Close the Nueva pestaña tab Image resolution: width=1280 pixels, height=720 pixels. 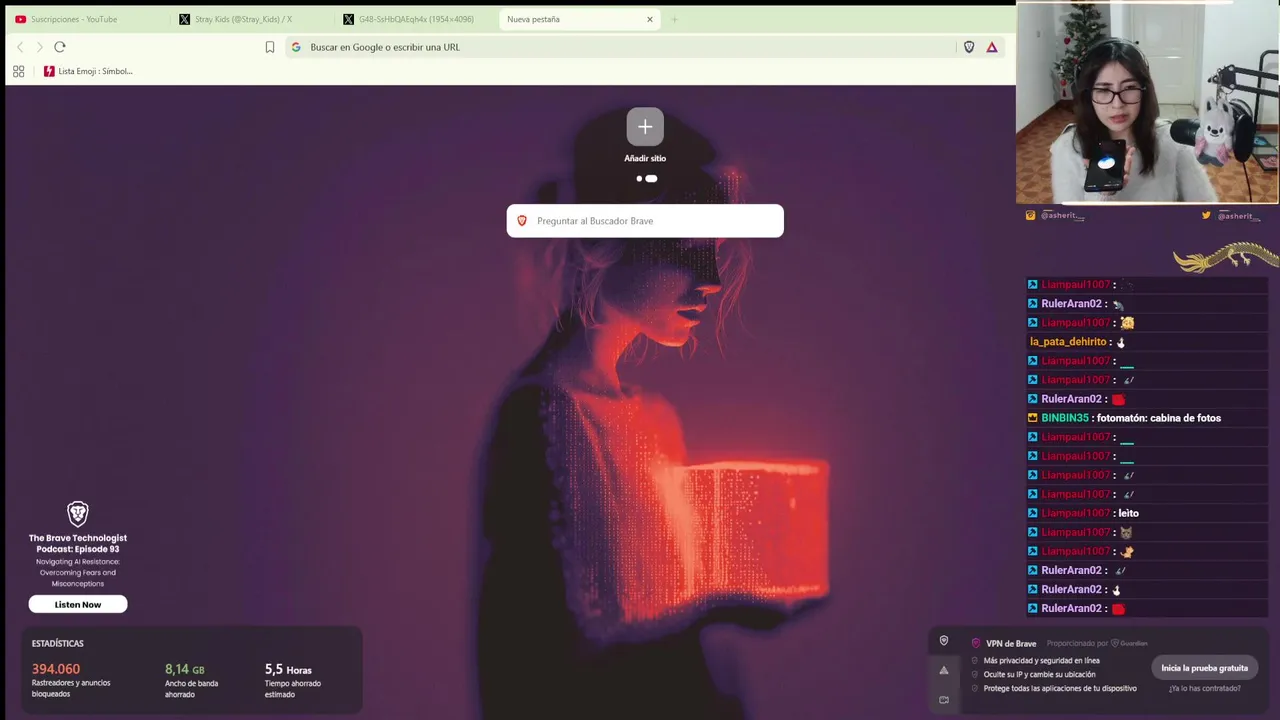[650, 19]
